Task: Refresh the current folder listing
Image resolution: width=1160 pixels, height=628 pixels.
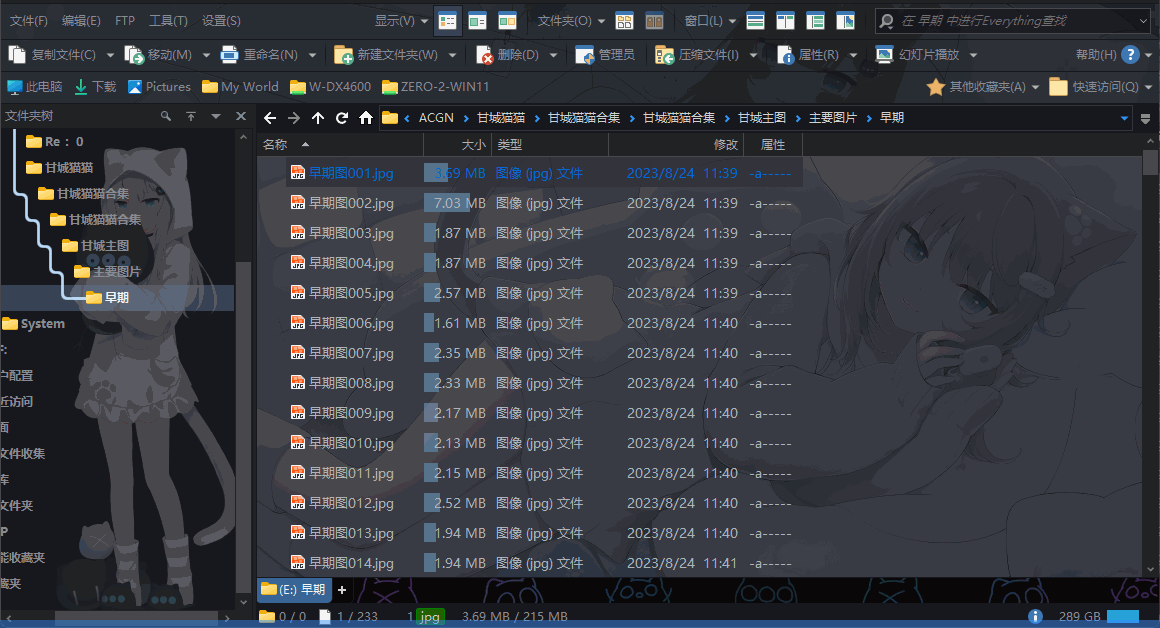Action: tap(342, 118)
